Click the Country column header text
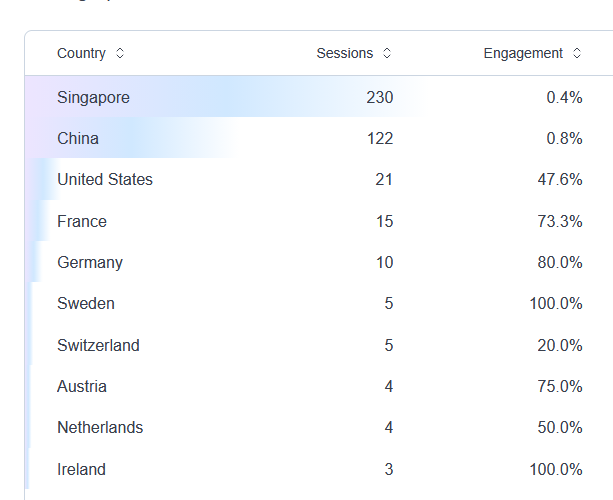Screen dimensions: 613x500 (x=81, y=53)
